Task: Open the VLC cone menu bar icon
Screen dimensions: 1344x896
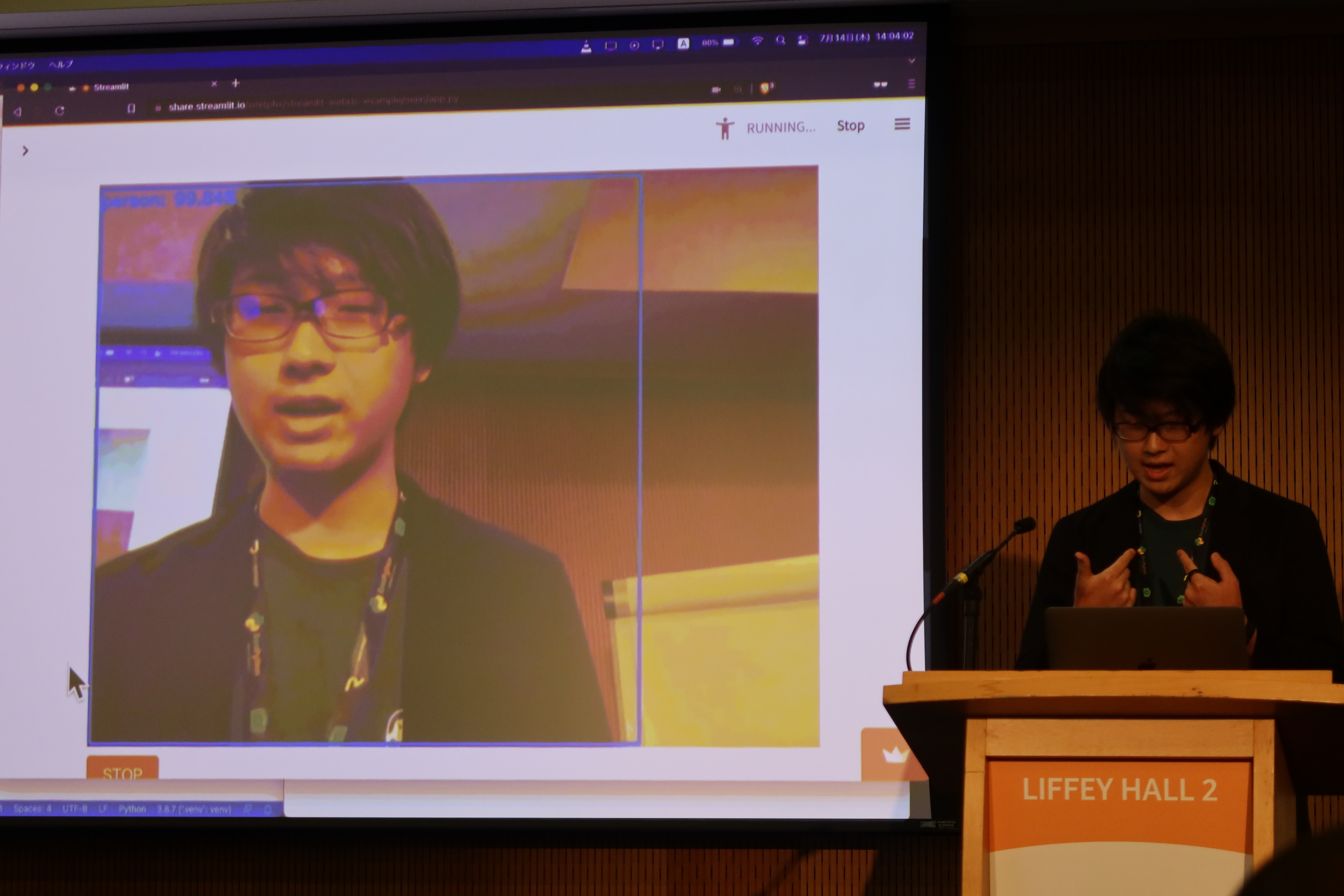Action: point(586,47)
